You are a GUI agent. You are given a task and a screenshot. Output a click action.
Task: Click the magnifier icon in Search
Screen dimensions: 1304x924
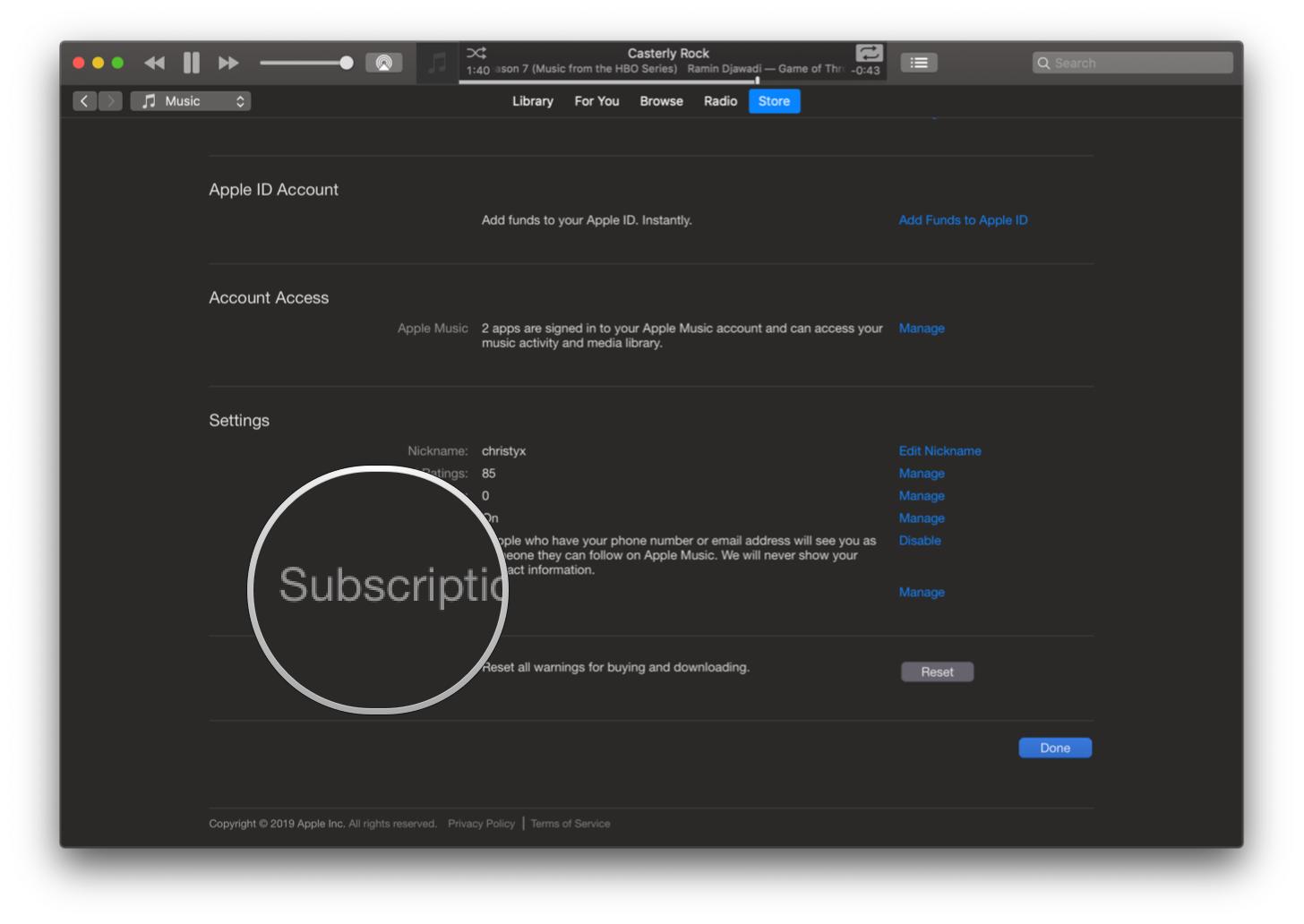(x=1043, y=64)
